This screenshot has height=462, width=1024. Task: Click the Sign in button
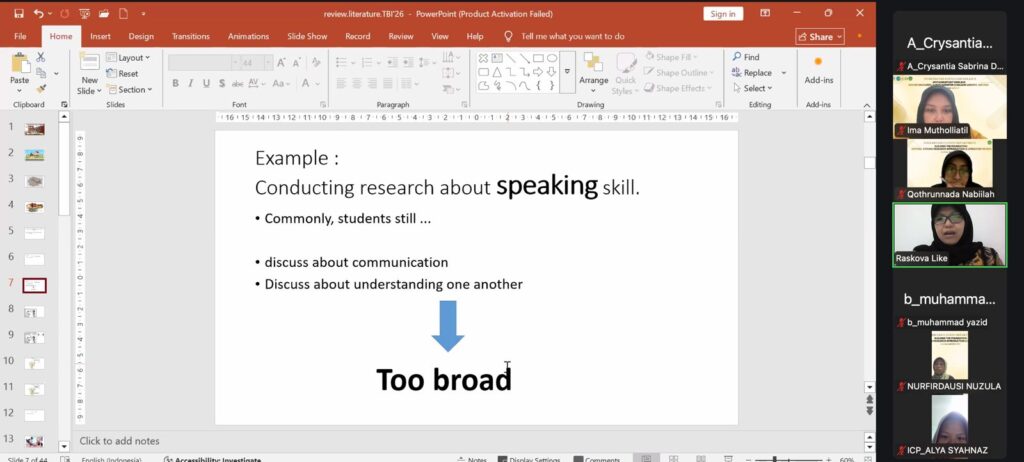721,14
